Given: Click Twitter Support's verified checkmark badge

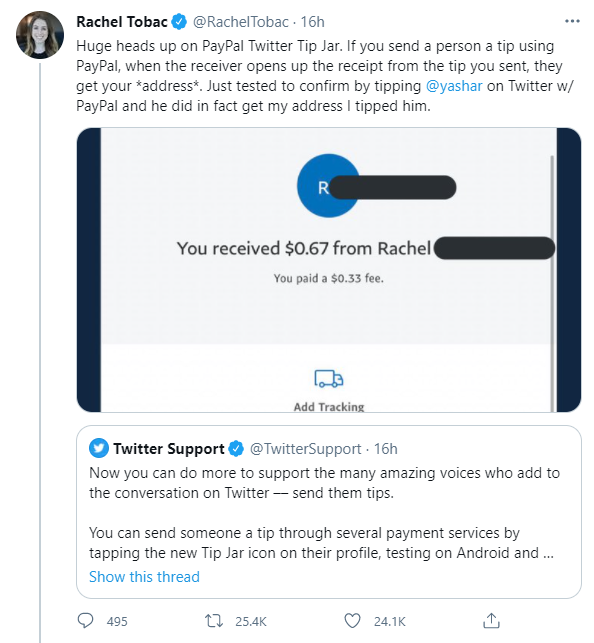Looking at the screenshot, I should tap(236, 449).
